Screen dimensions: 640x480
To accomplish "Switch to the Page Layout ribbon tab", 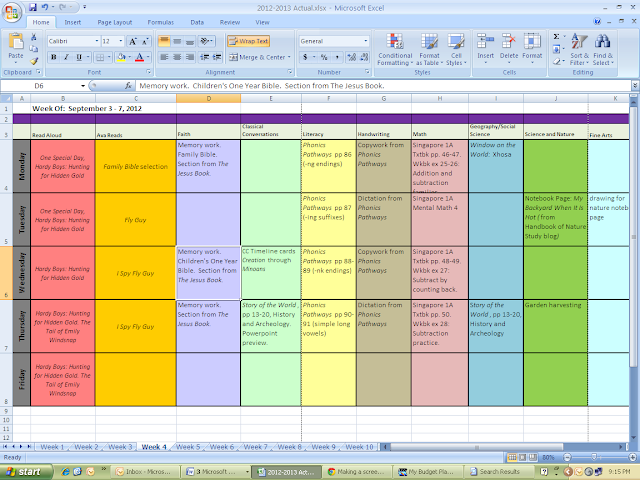I will 115,22.
